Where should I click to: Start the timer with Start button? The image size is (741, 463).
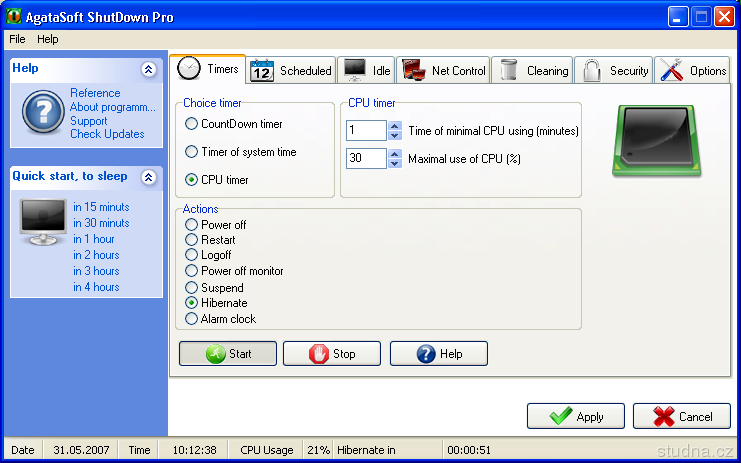coord(228,354)
